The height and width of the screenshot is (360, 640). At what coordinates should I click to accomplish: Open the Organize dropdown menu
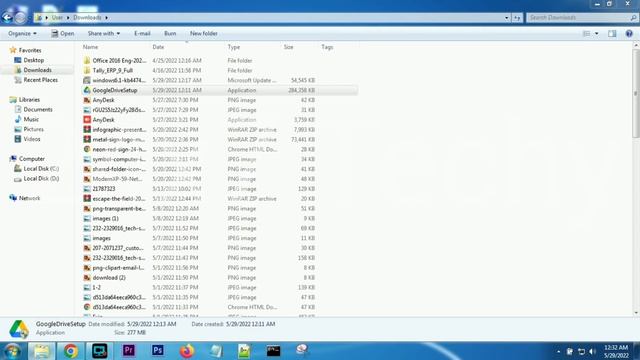22,33
